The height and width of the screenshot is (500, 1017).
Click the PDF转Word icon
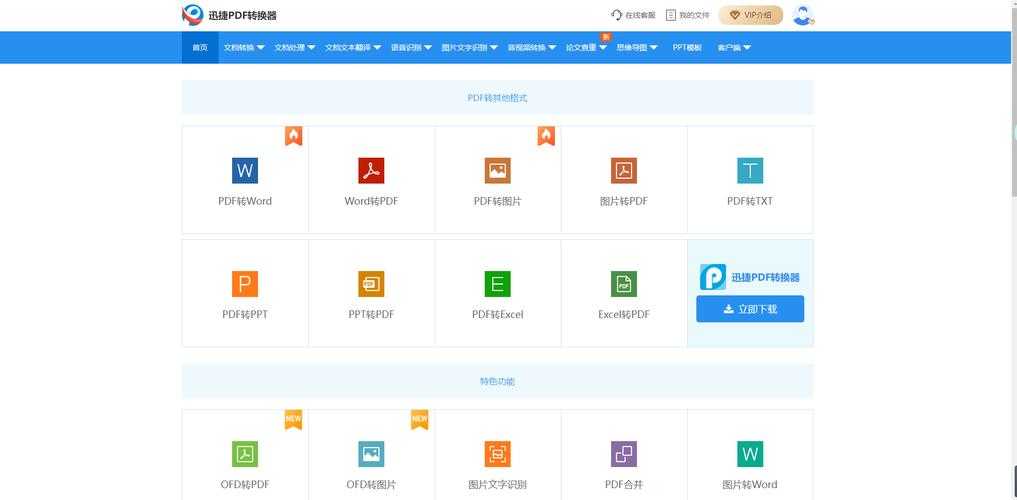coord(245,170)
